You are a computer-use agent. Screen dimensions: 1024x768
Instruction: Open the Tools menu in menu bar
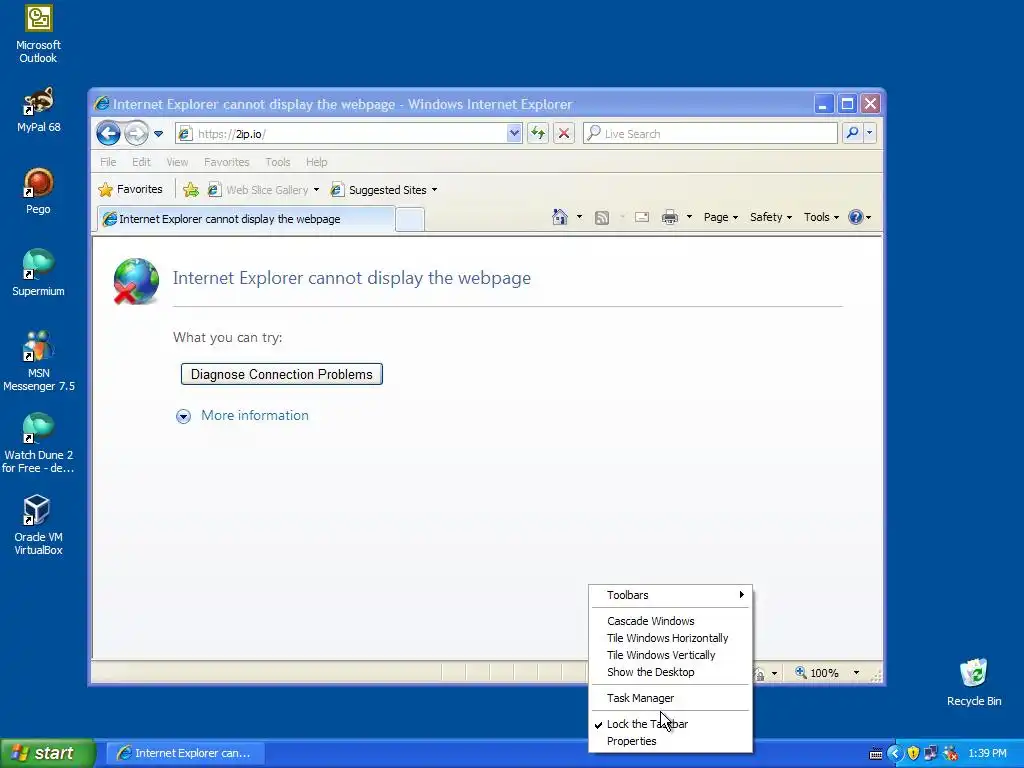click(x=278, y=162)
